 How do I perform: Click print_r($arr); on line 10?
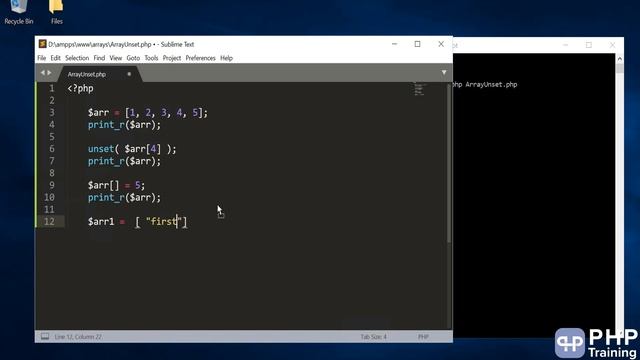(x=124, y=198)
